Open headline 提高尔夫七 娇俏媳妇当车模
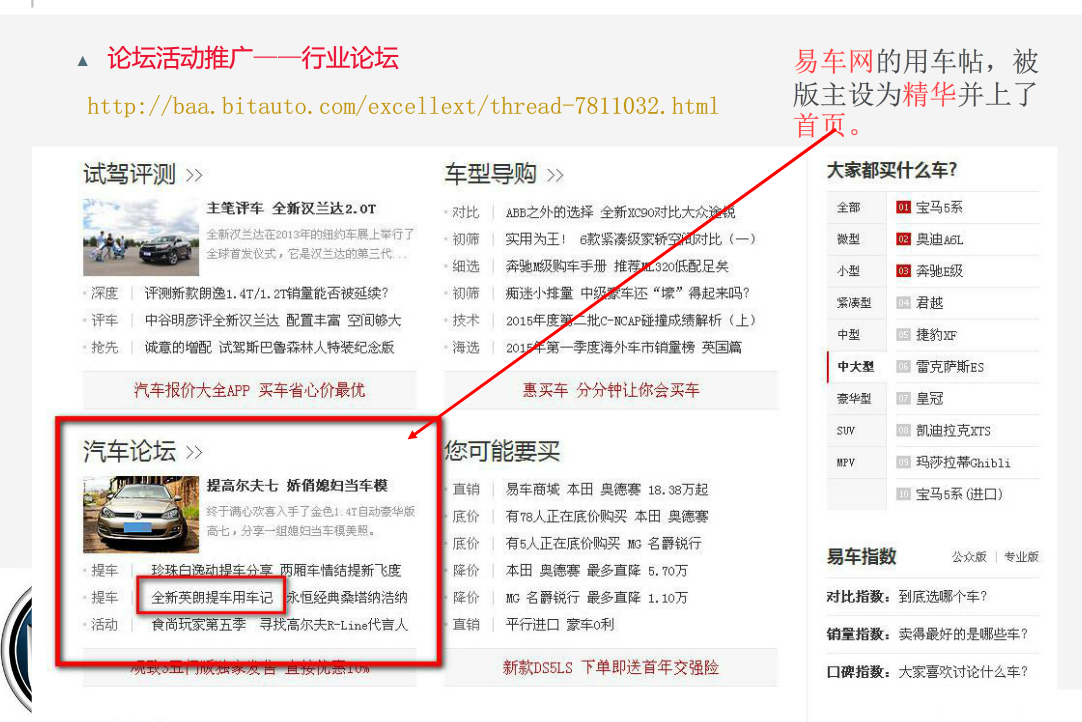The image size is (1082, 722). click(x=297, y=486)
